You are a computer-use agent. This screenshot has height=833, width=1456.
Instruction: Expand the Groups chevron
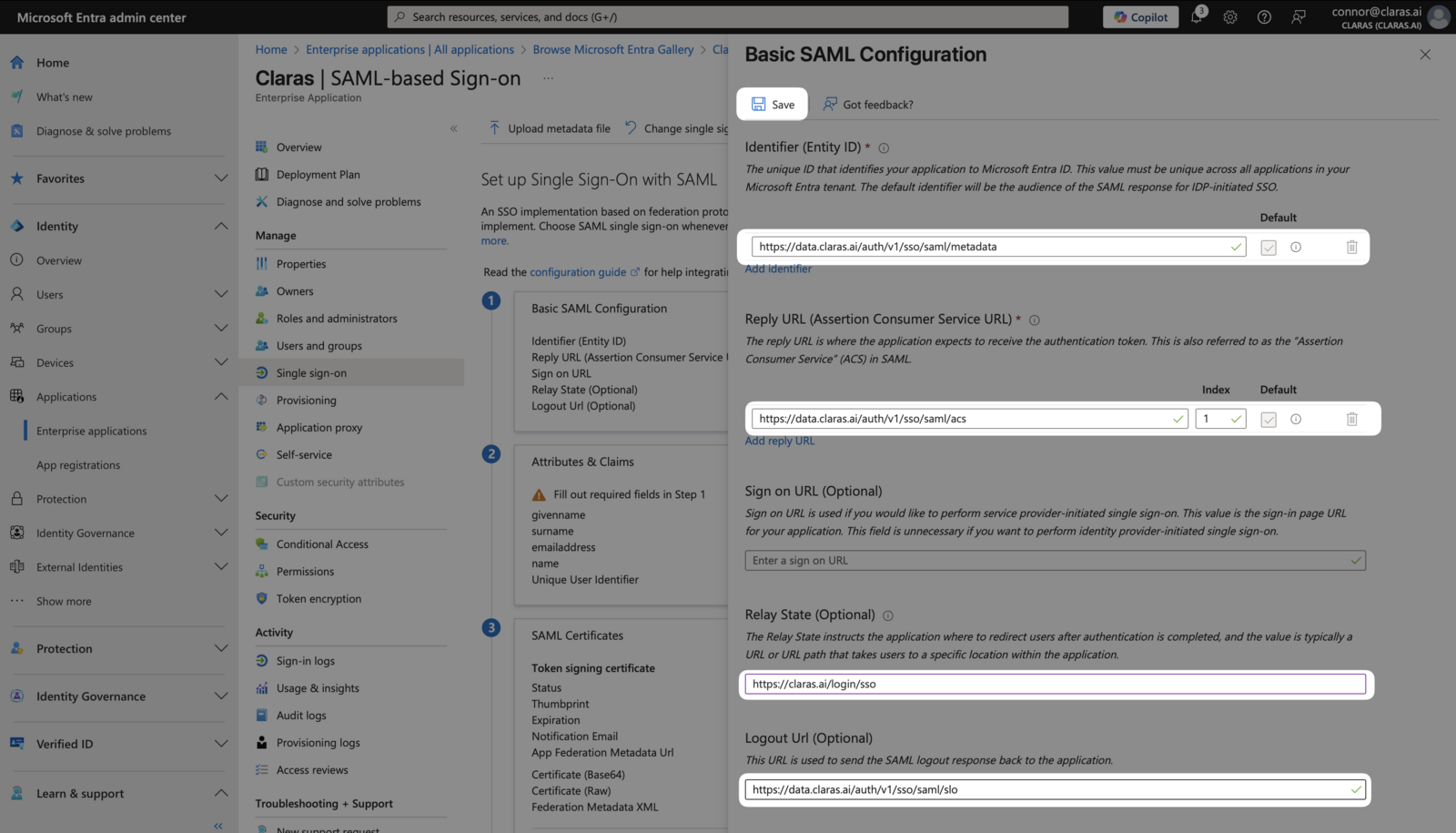tap(220, 328)
